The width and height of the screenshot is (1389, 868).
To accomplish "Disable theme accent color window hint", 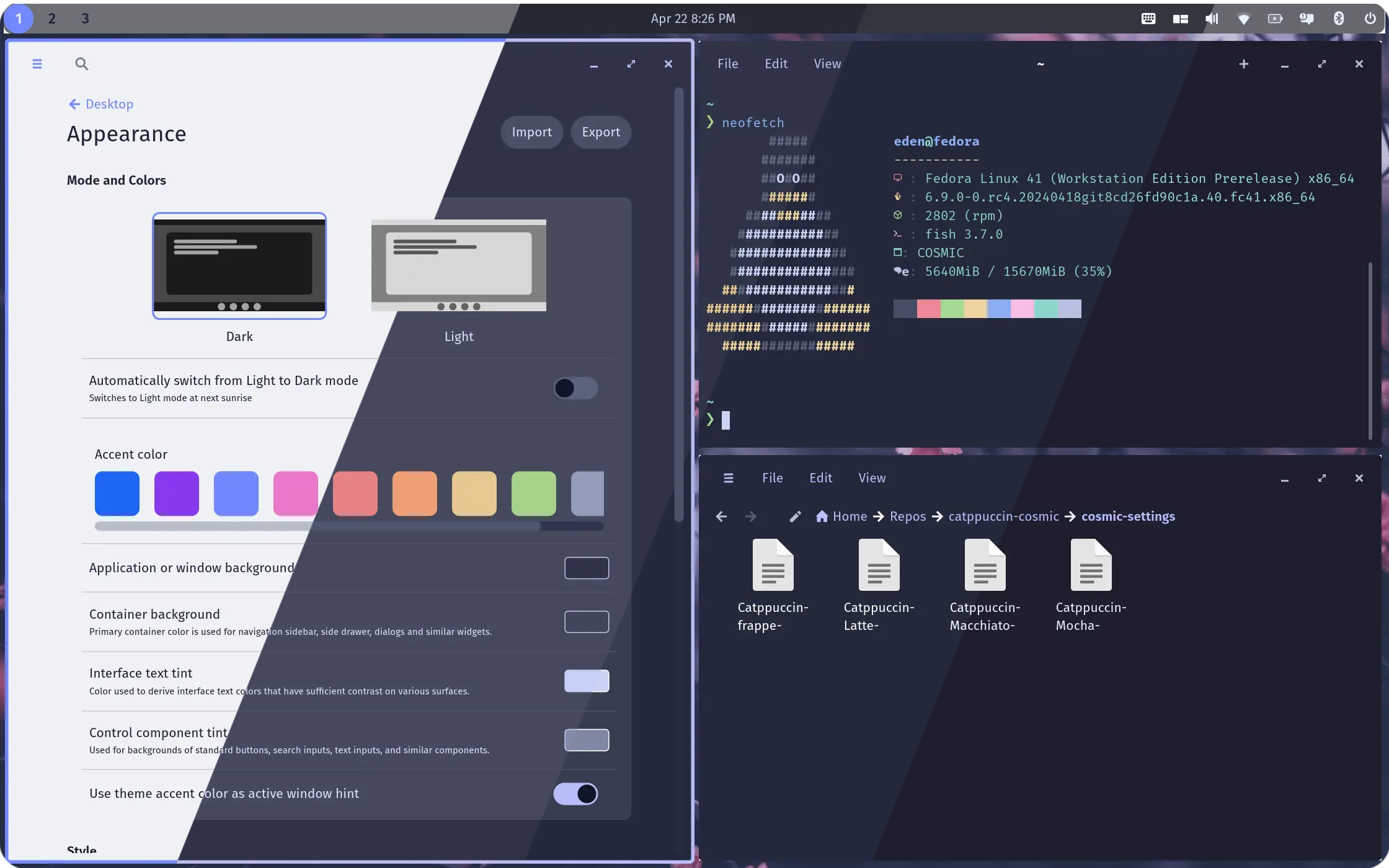I will [575, 794].
